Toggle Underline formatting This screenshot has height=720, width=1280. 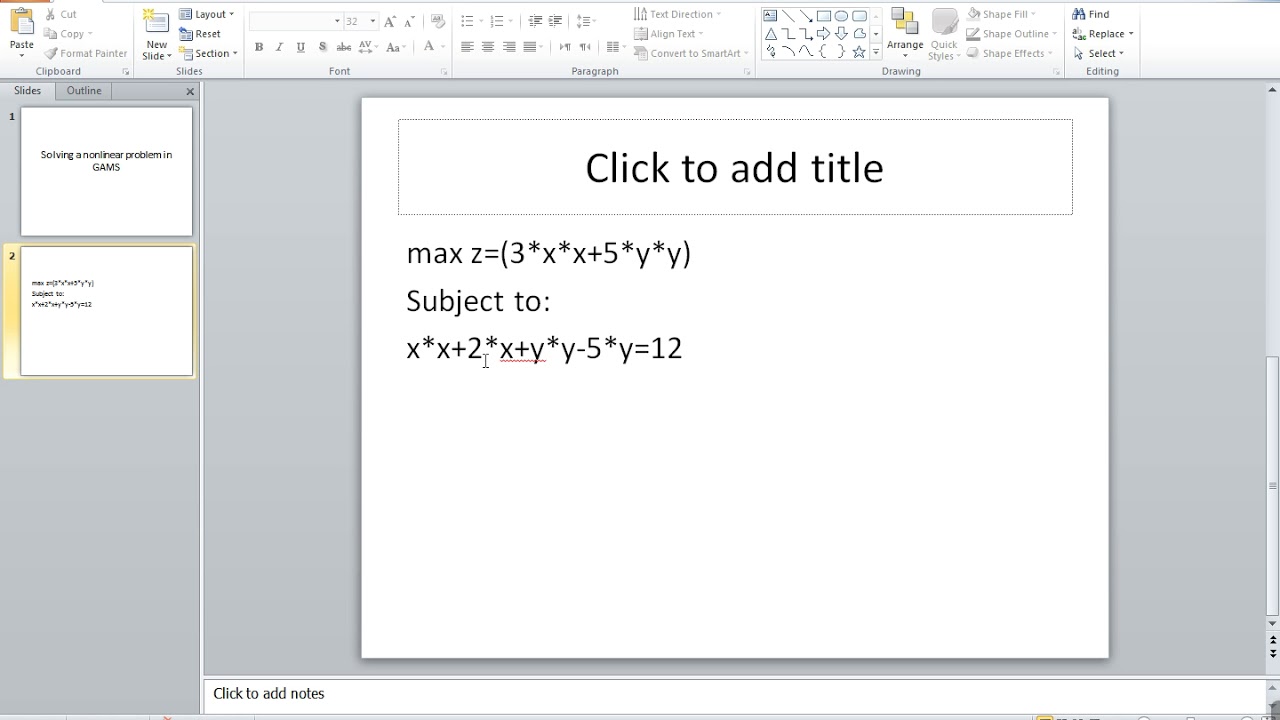300,47
